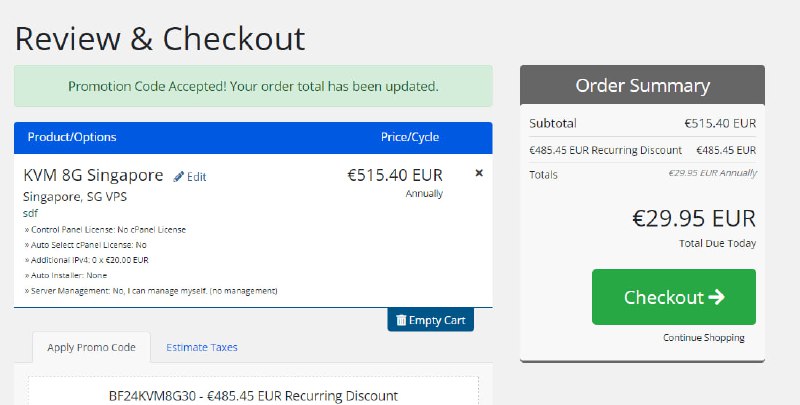Click the trash can icon on Empty Cart
The image size is (800, 405).
pyautogui.click(x=401, y=320)
